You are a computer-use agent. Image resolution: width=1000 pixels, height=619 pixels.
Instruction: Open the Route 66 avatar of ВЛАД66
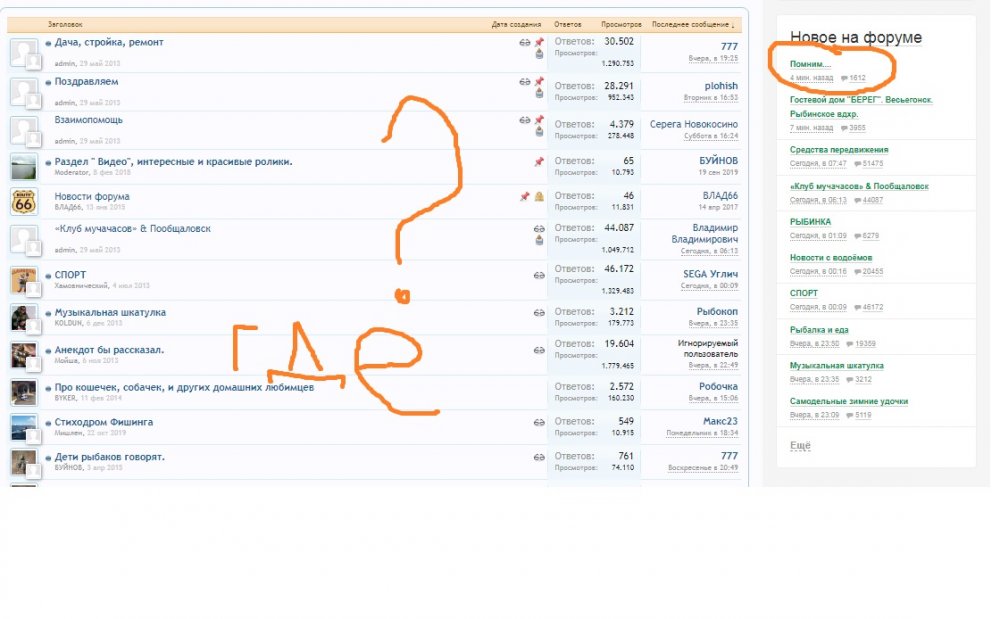click(x=24, y=201)
